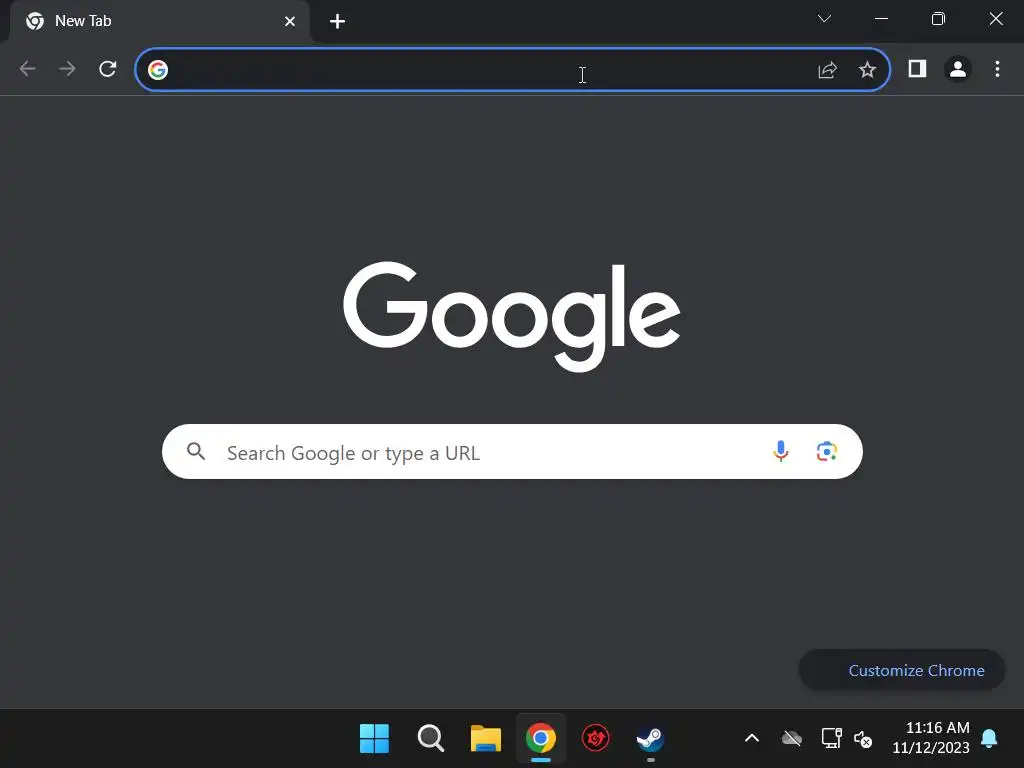Click the OneDrive cloud tray icon

(792, 739)
